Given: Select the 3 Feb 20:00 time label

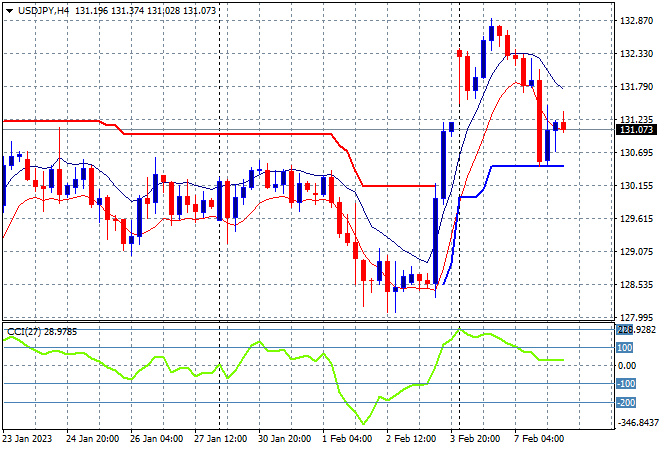Looking at the screenshot, I should tap(477, 439).
